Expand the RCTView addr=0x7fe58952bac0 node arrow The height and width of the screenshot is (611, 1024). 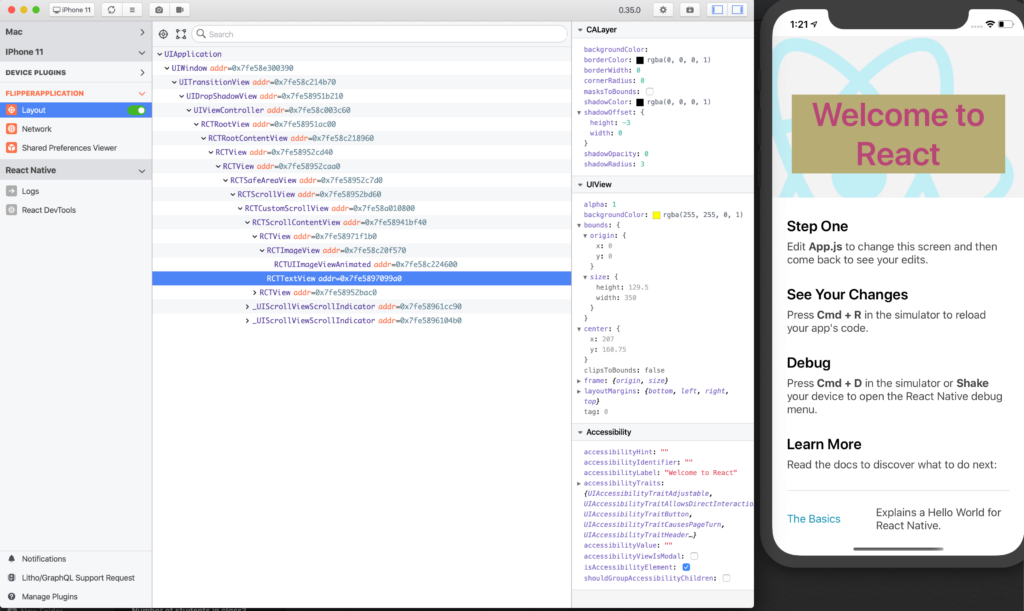tap(255, 292)
